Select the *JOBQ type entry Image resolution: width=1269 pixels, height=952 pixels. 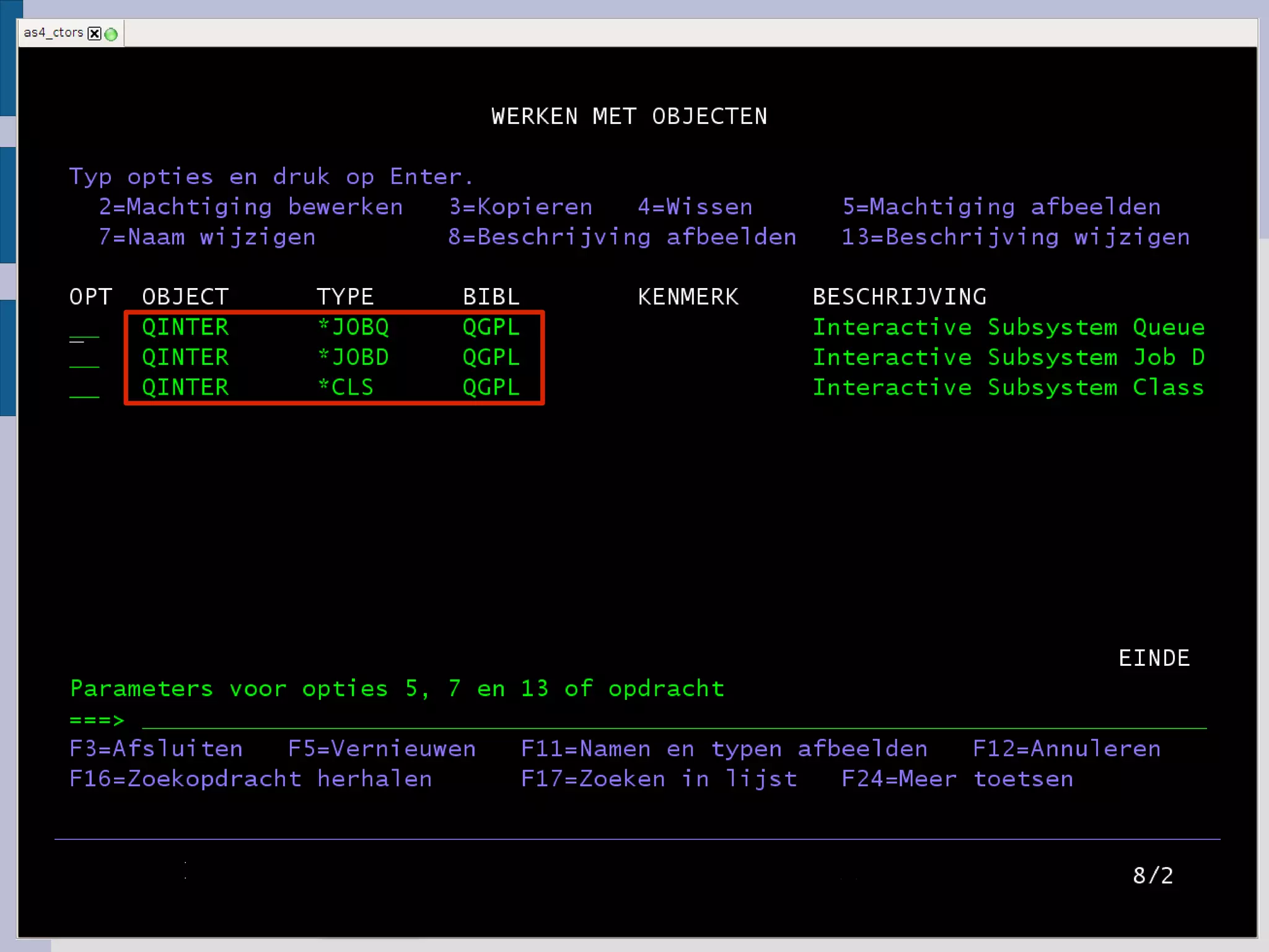pos(353,327)
